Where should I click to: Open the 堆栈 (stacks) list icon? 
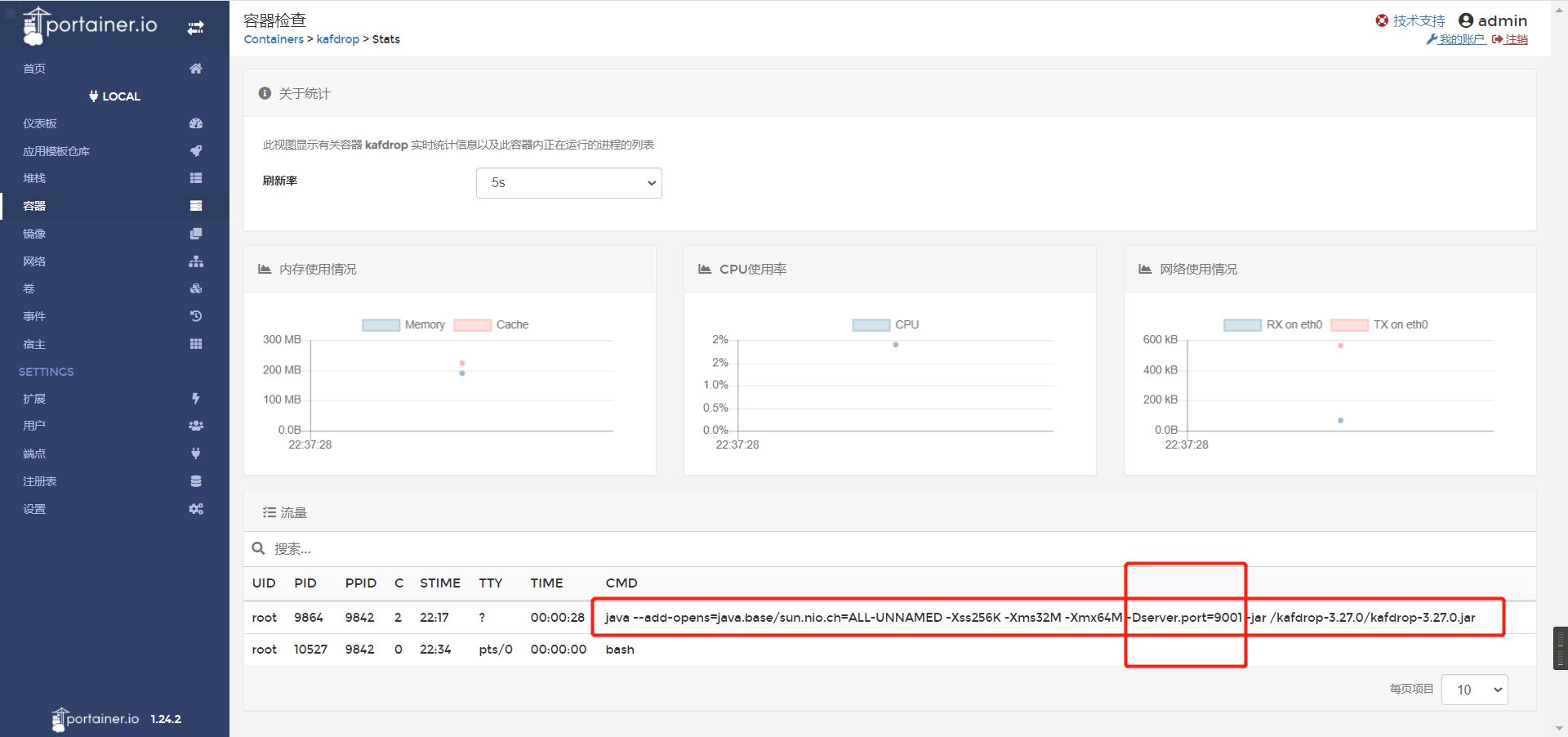(195, 178)
